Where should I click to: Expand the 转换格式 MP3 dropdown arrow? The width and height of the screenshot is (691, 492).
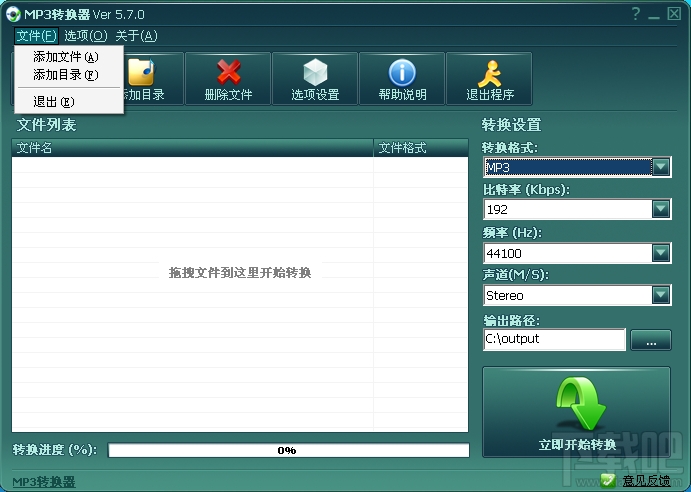pos(661,167)
